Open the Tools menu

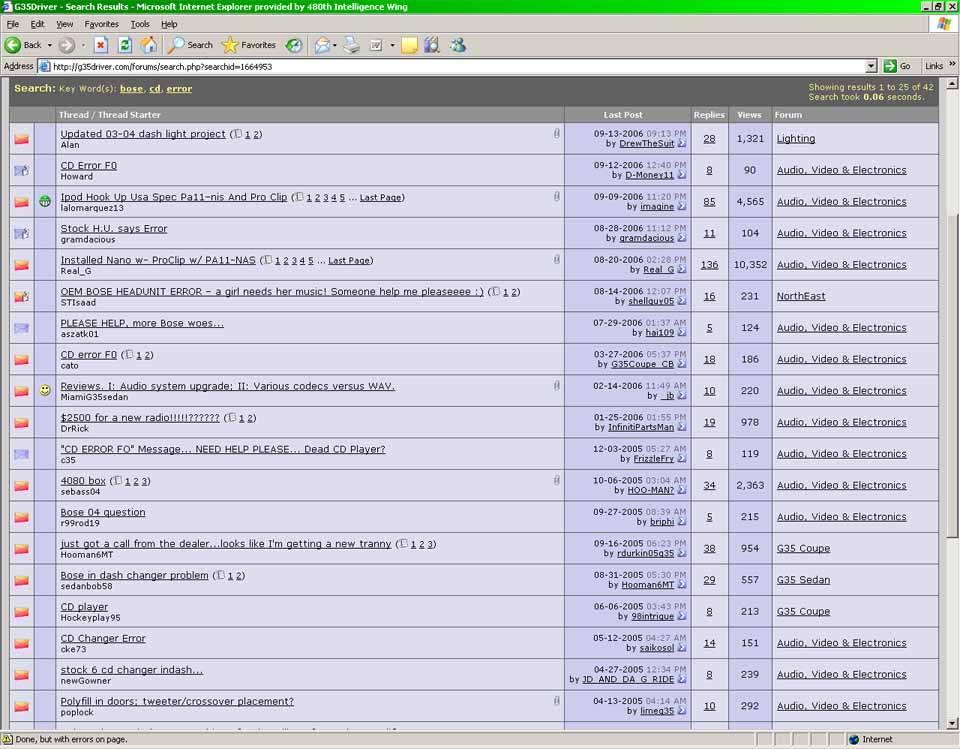pyautogui.click(x=140, y=24)
